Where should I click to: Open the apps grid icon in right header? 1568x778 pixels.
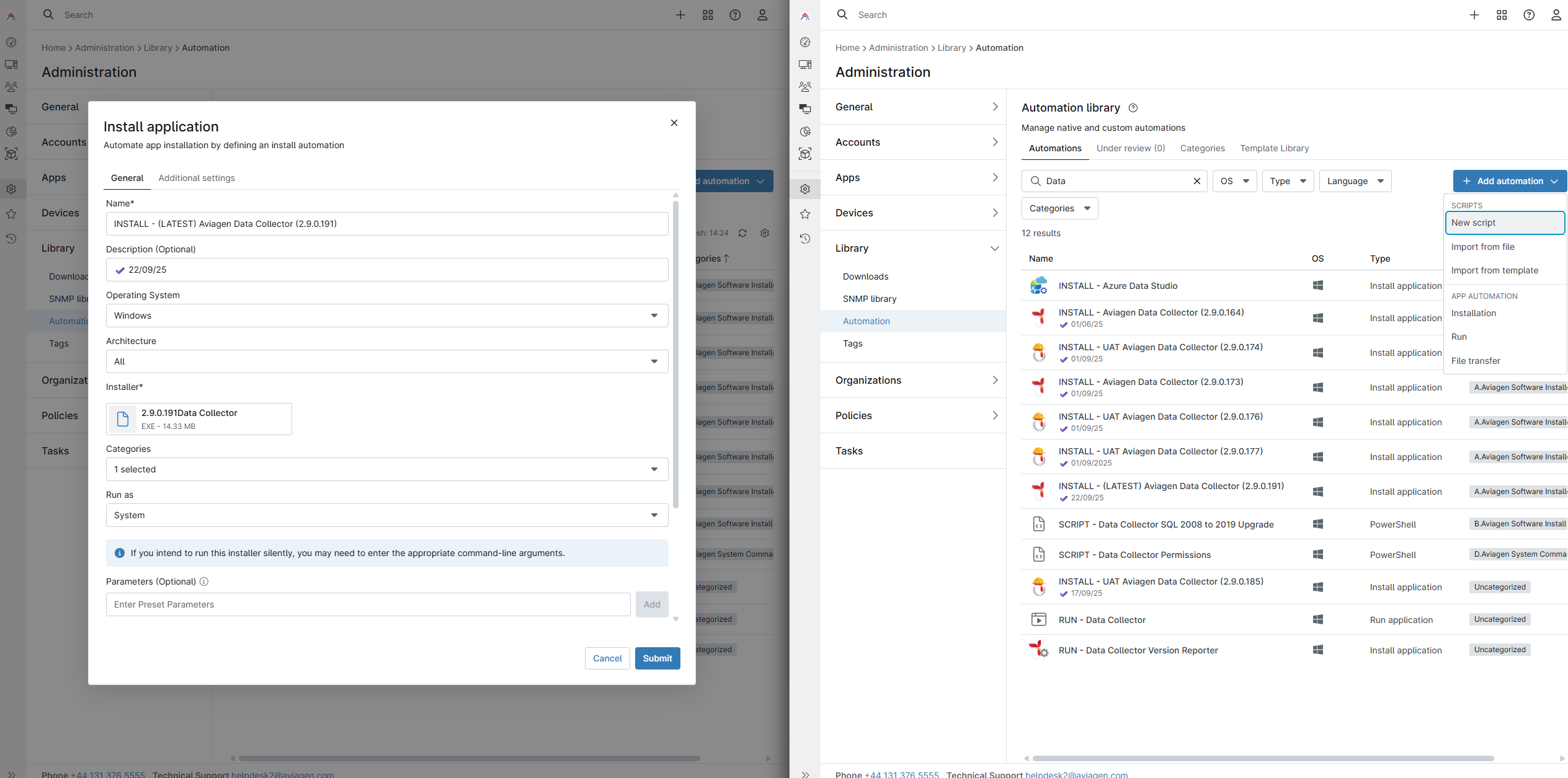pos(1501,15)
